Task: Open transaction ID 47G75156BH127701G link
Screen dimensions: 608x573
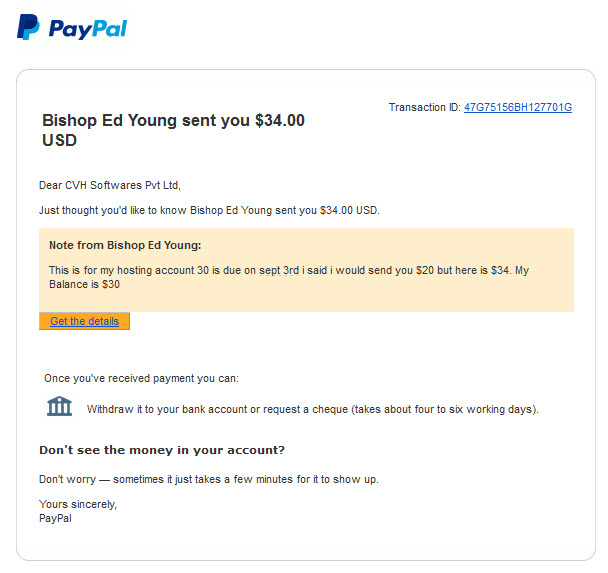Action: coord(518,107)
